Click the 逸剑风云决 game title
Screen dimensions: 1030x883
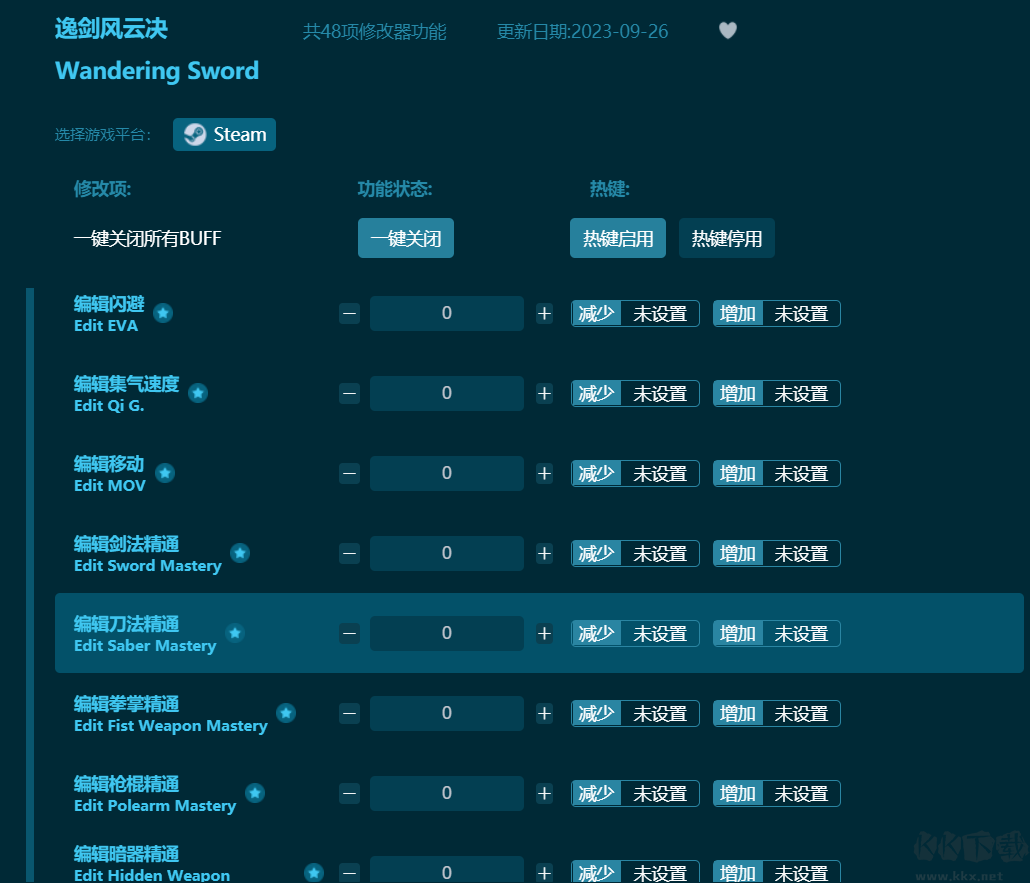[112, 29]
